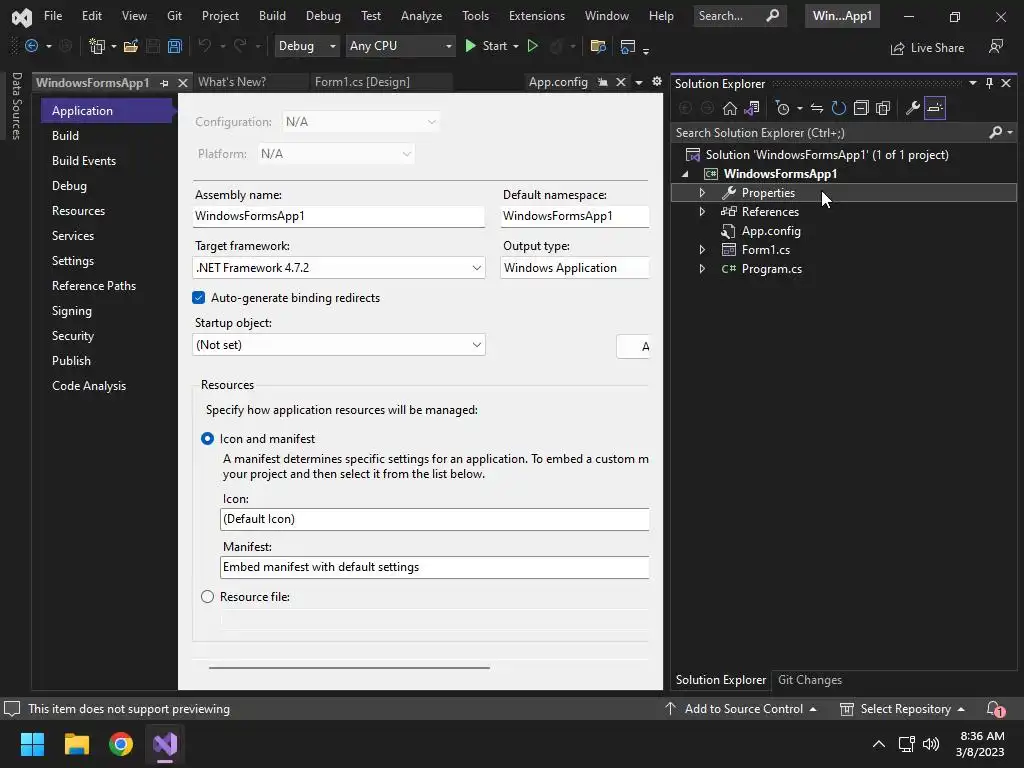Click the Live Share button
The width and height of the screenshot is (1024, 768).
click(x=927, y=48)
